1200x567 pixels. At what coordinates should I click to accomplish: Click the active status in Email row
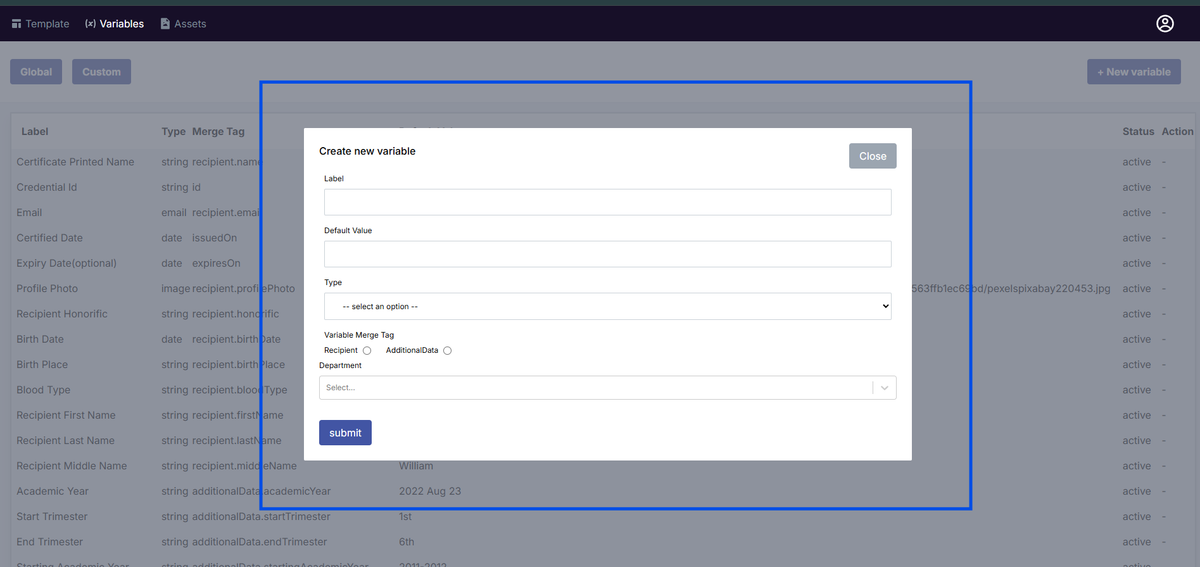point(1136,213)
